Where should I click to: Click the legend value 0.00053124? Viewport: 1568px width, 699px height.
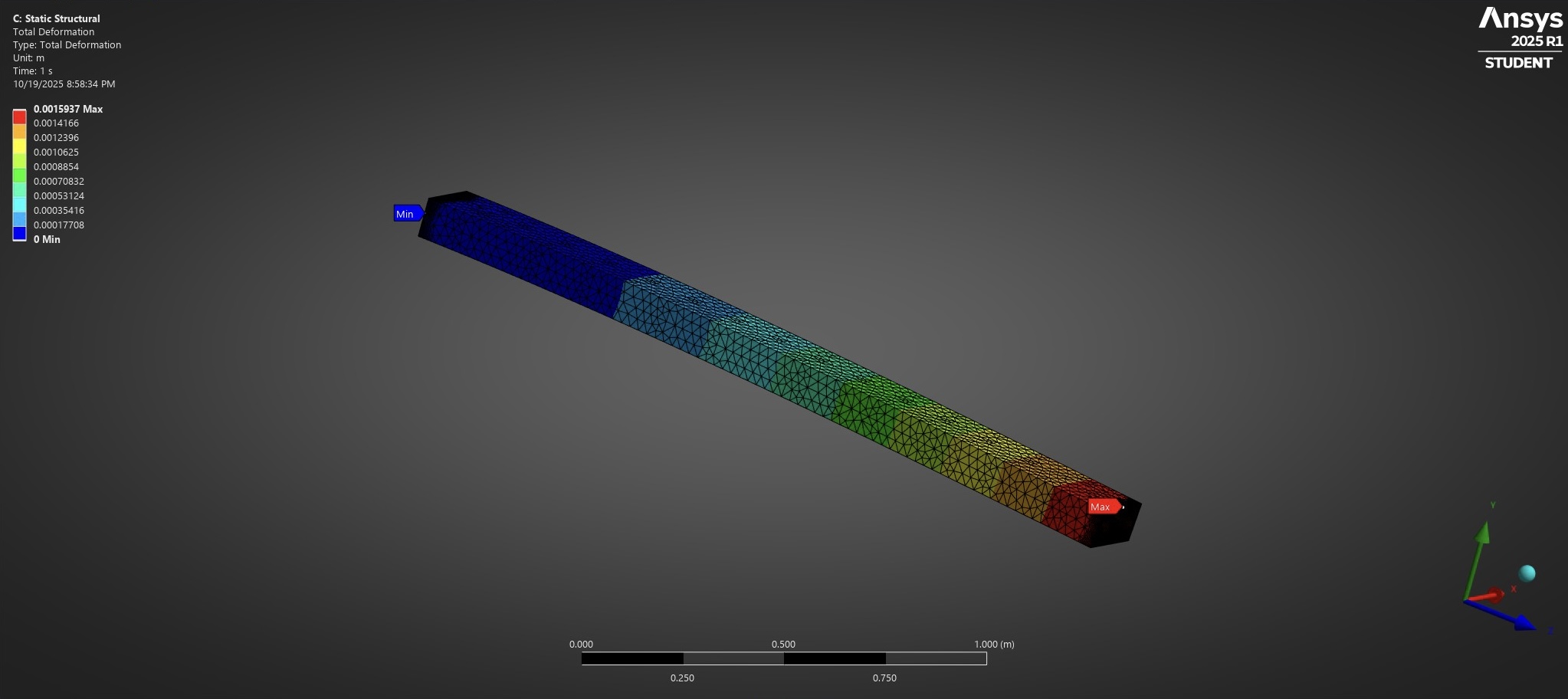[x=59, y=196]
